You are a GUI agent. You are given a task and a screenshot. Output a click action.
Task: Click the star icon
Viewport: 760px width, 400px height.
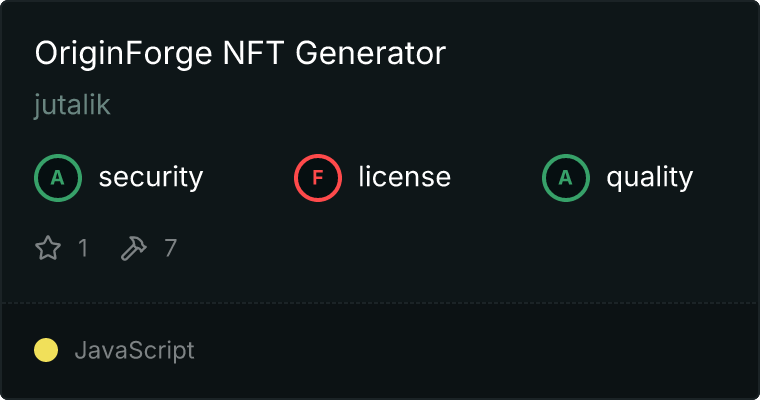[48, 248]
